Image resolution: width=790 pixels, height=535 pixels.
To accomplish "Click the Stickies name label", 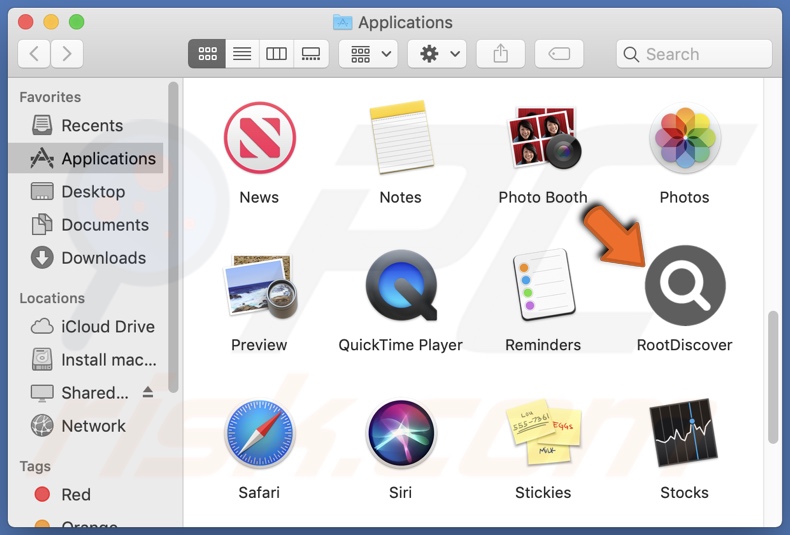I will (543, 493).
